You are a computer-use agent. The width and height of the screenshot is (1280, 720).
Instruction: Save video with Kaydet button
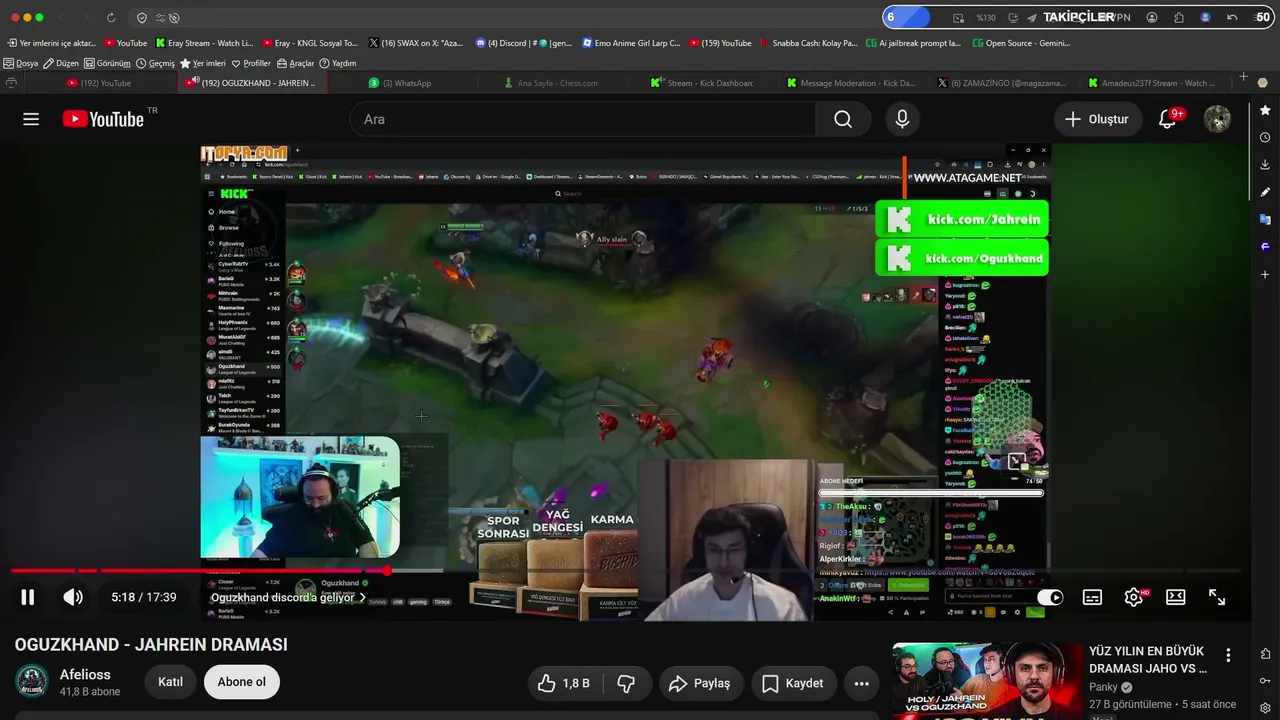tap(792, 683)
